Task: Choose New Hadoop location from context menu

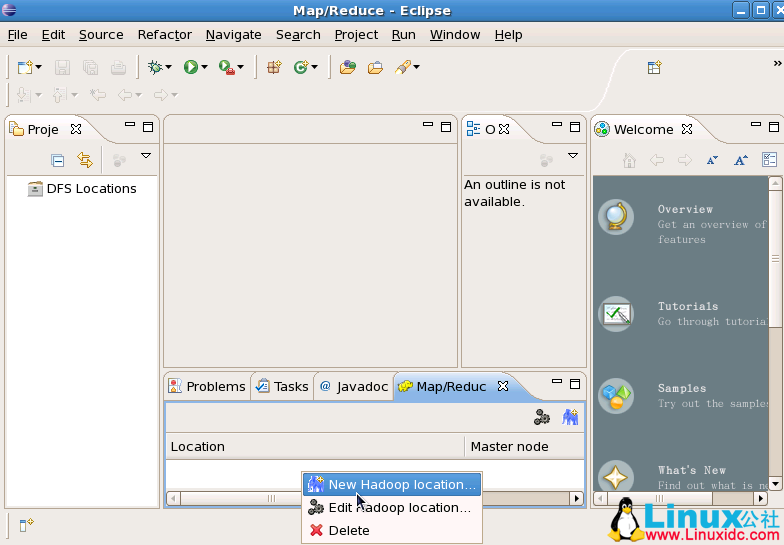Action: point(392,484)
